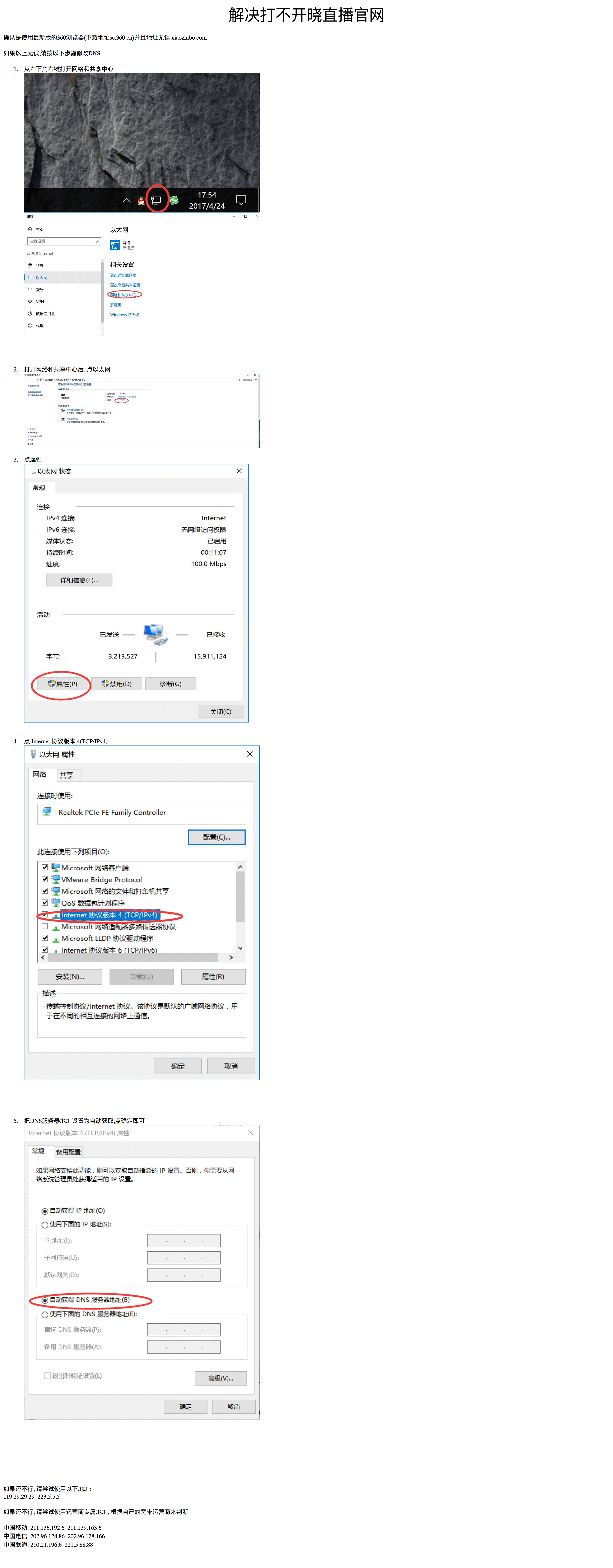
Task: Open 代理 in the Settings sidebar
Action: click(40, 326)
